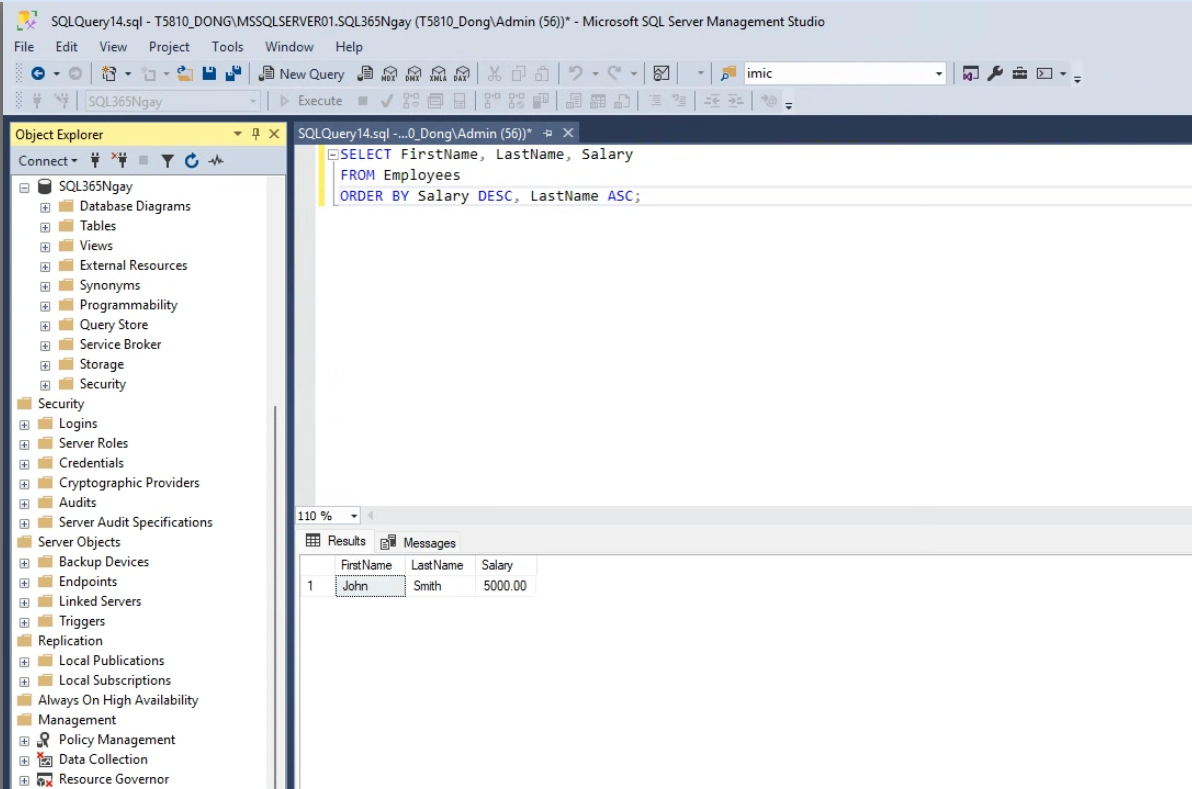Switch to the Messages tab
Viewport: 1192px width, 789px height.
pos(419,543)
